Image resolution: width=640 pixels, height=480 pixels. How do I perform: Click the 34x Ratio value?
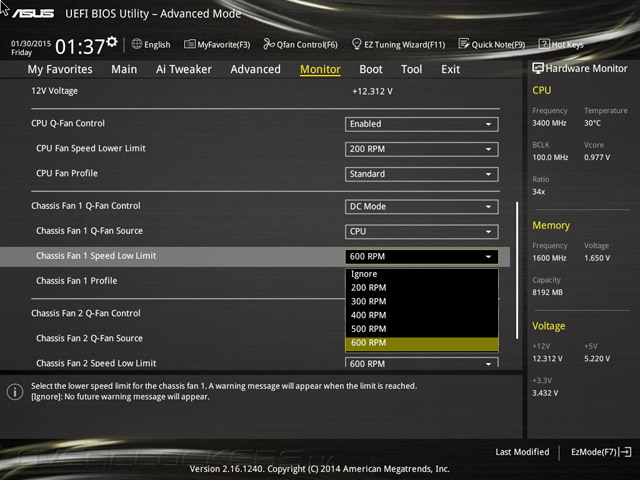tap(538, 192)
